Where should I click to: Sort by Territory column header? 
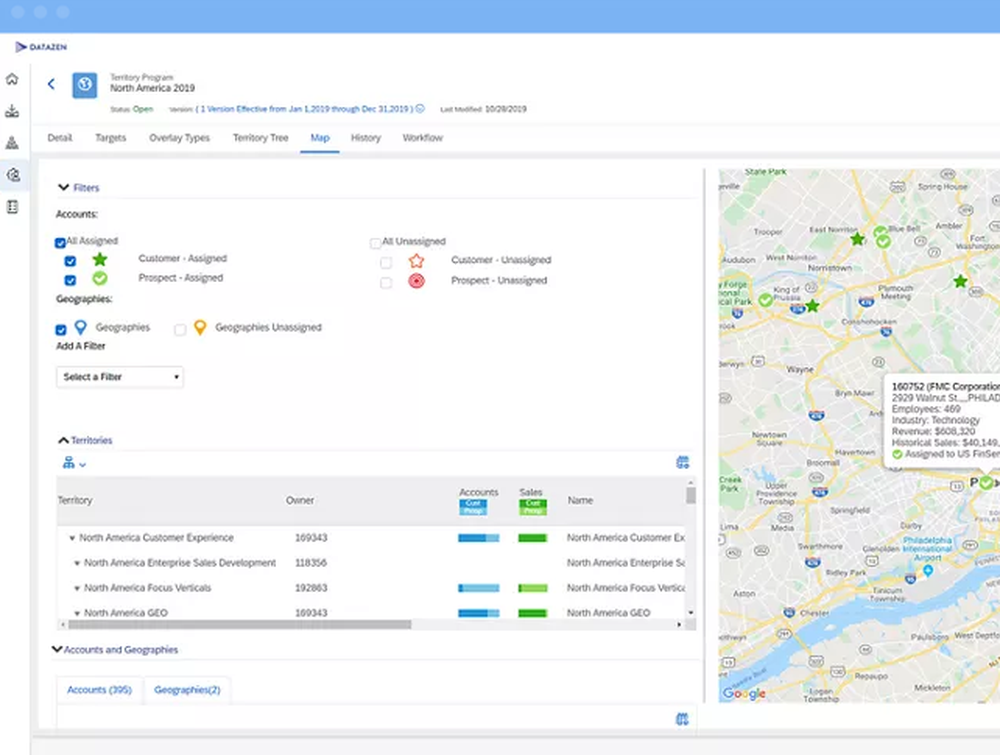[75, 501]
